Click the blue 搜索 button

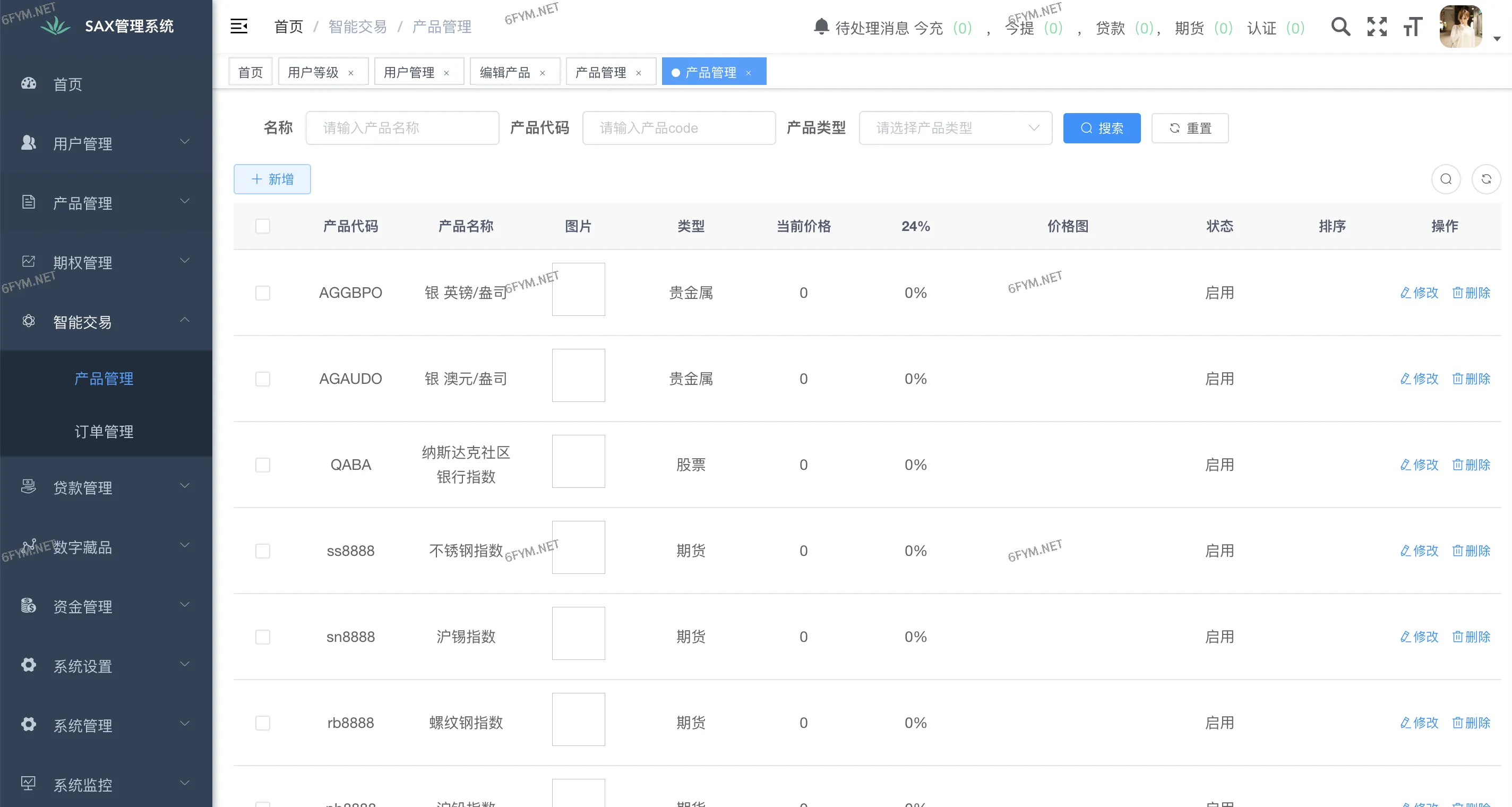point(1101,128)
